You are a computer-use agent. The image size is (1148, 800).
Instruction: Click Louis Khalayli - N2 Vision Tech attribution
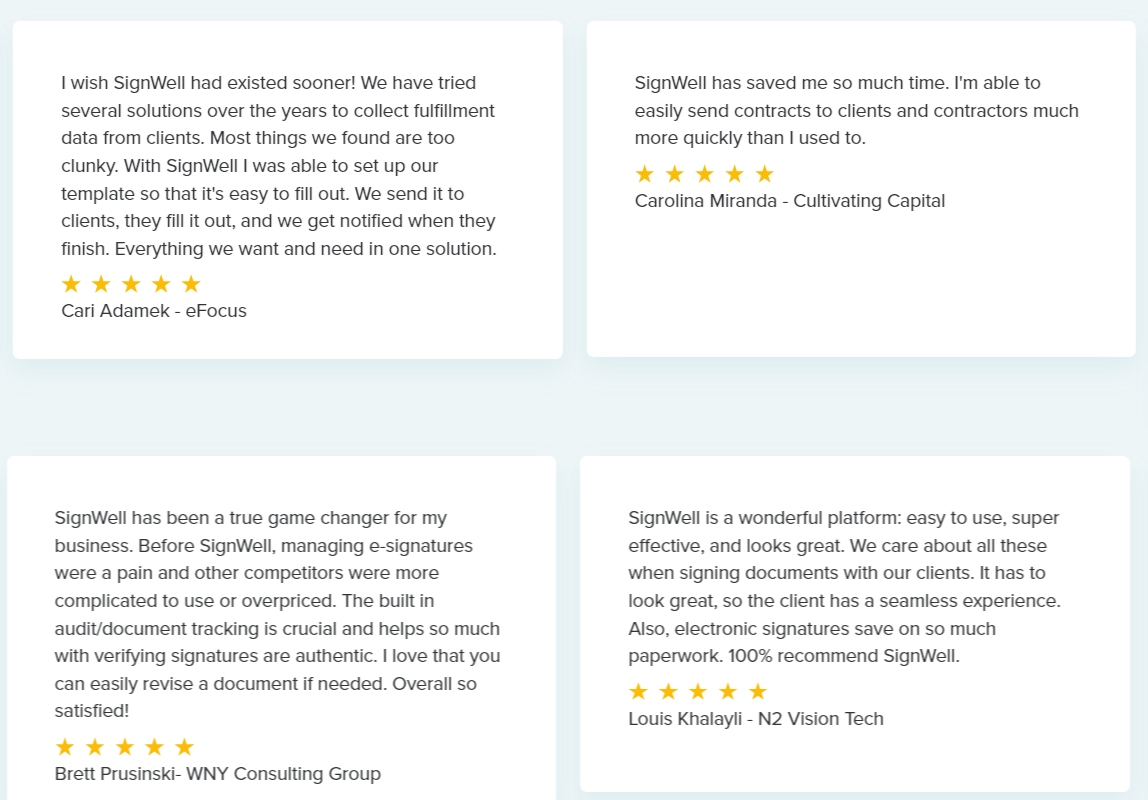coord(756,719)
